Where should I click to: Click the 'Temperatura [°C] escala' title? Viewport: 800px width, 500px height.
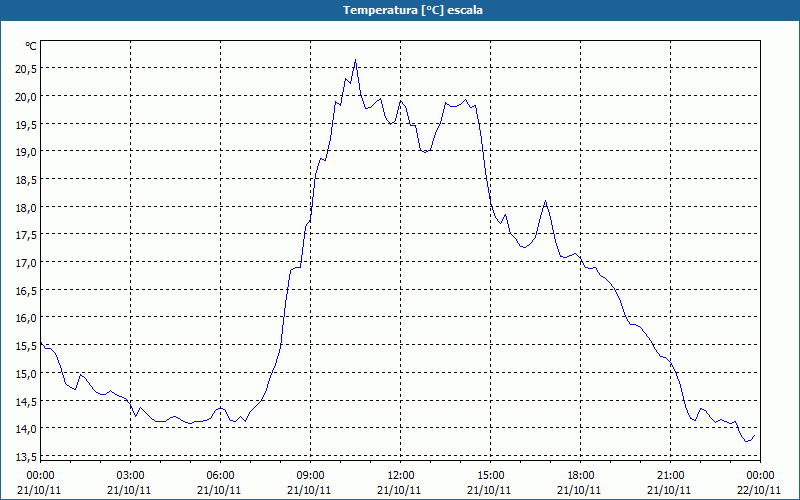[x=413, y=10]
